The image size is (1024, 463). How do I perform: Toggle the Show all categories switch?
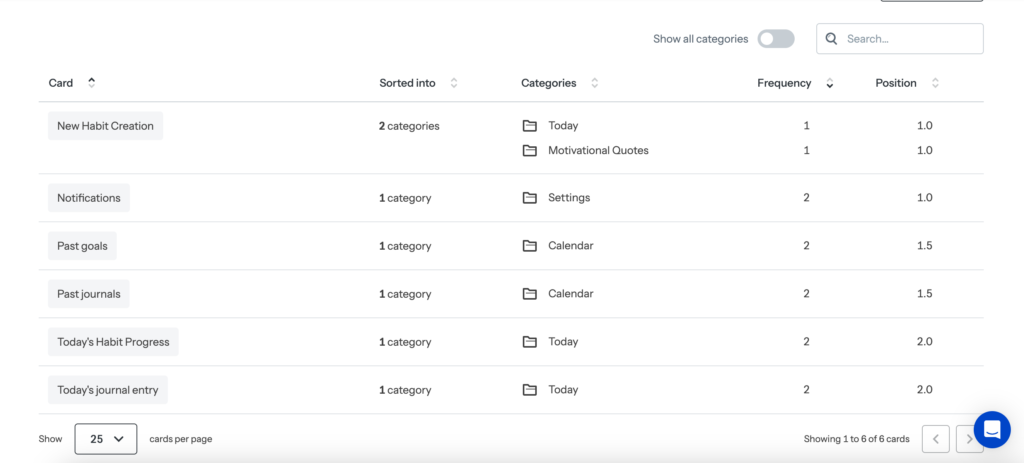pyautogui.click(x=775, y=39)
